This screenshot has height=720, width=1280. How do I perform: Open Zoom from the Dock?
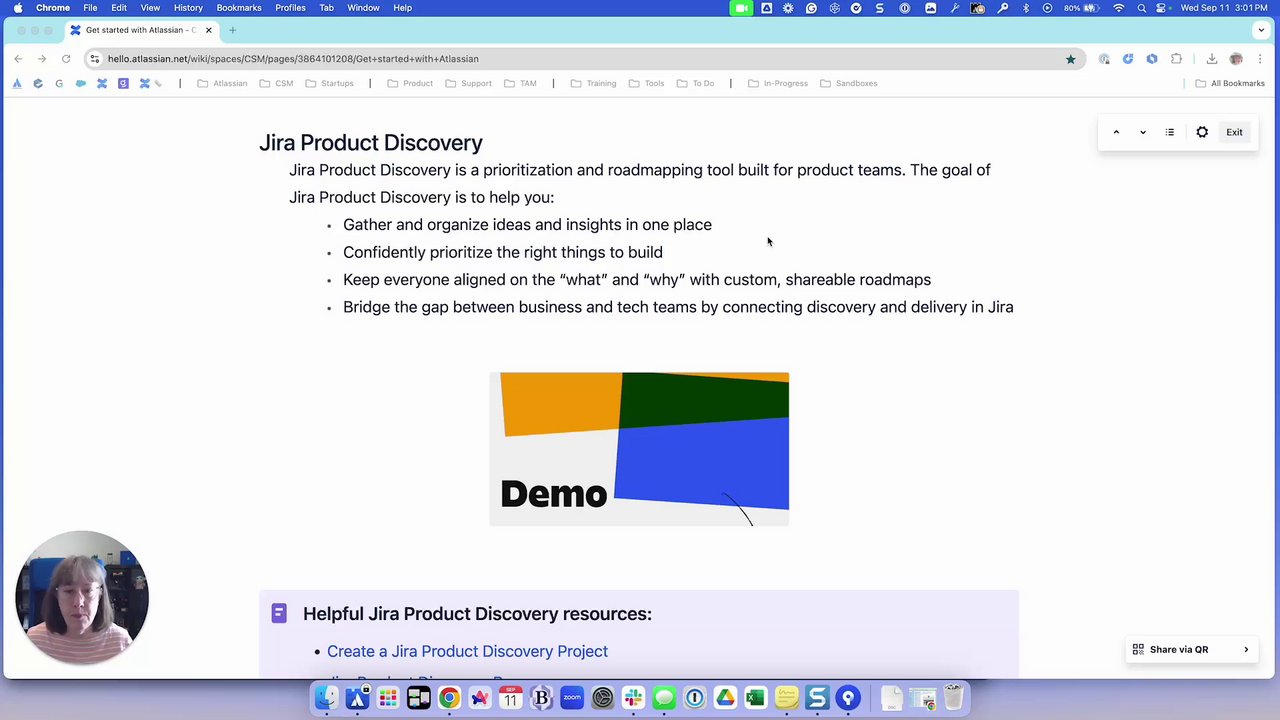572,697
